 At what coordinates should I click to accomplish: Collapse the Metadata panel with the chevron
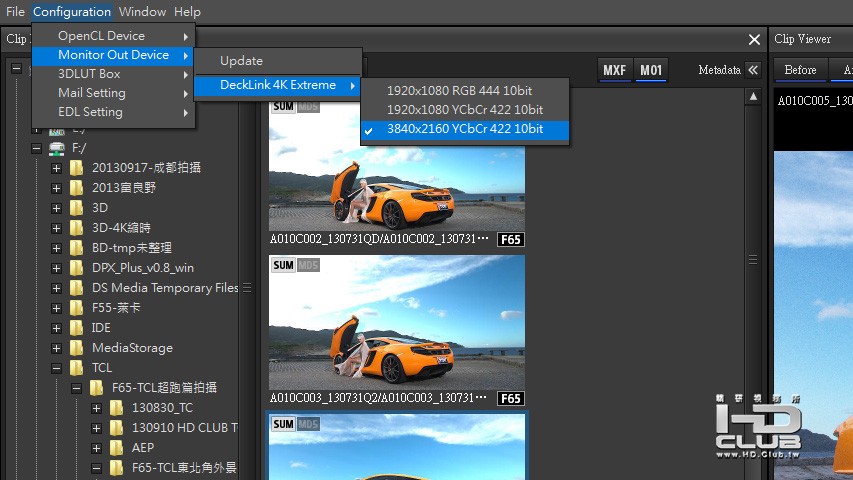click(x=753, y=70)
